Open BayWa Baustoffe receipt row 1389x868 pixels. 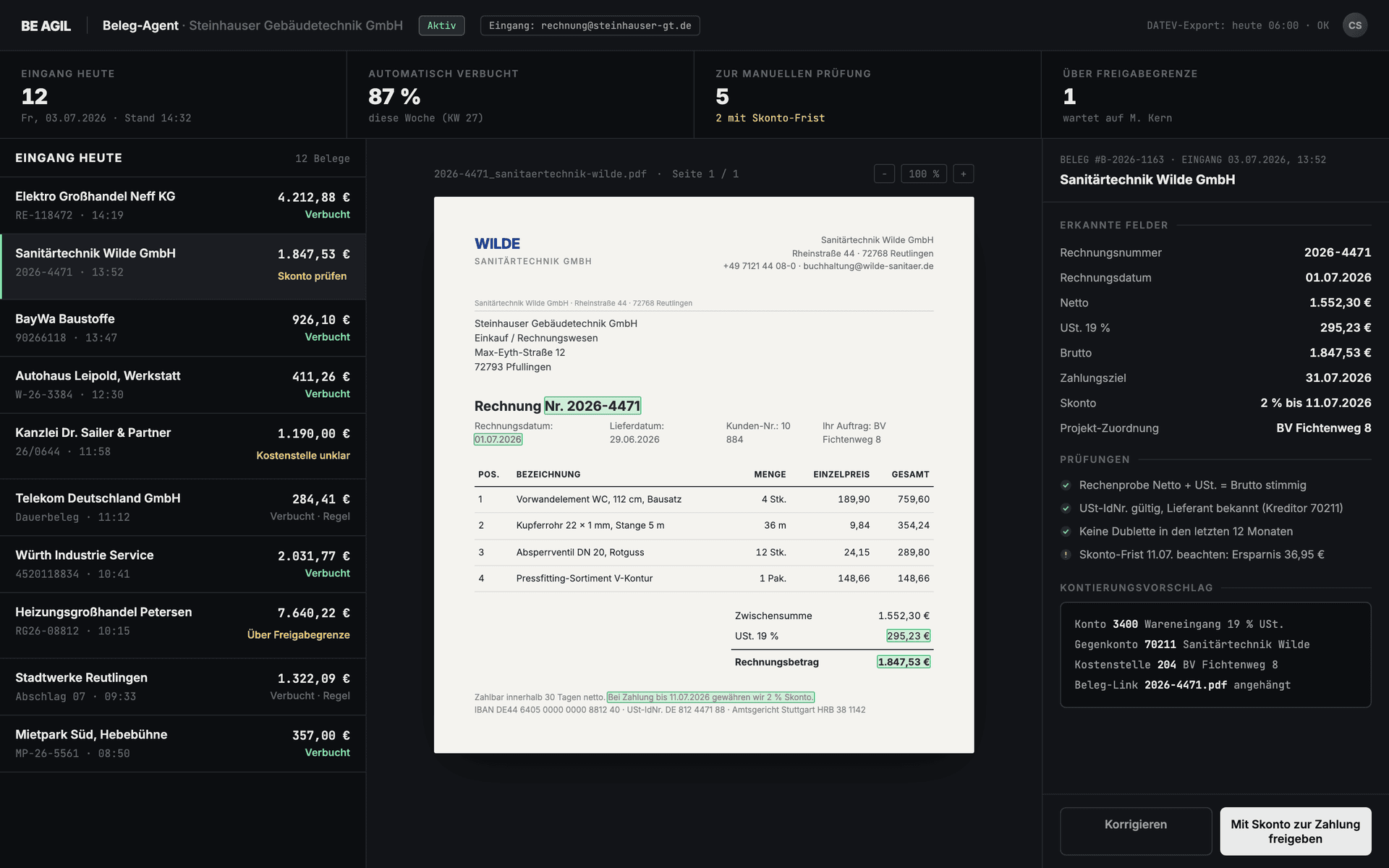point(182,328)
